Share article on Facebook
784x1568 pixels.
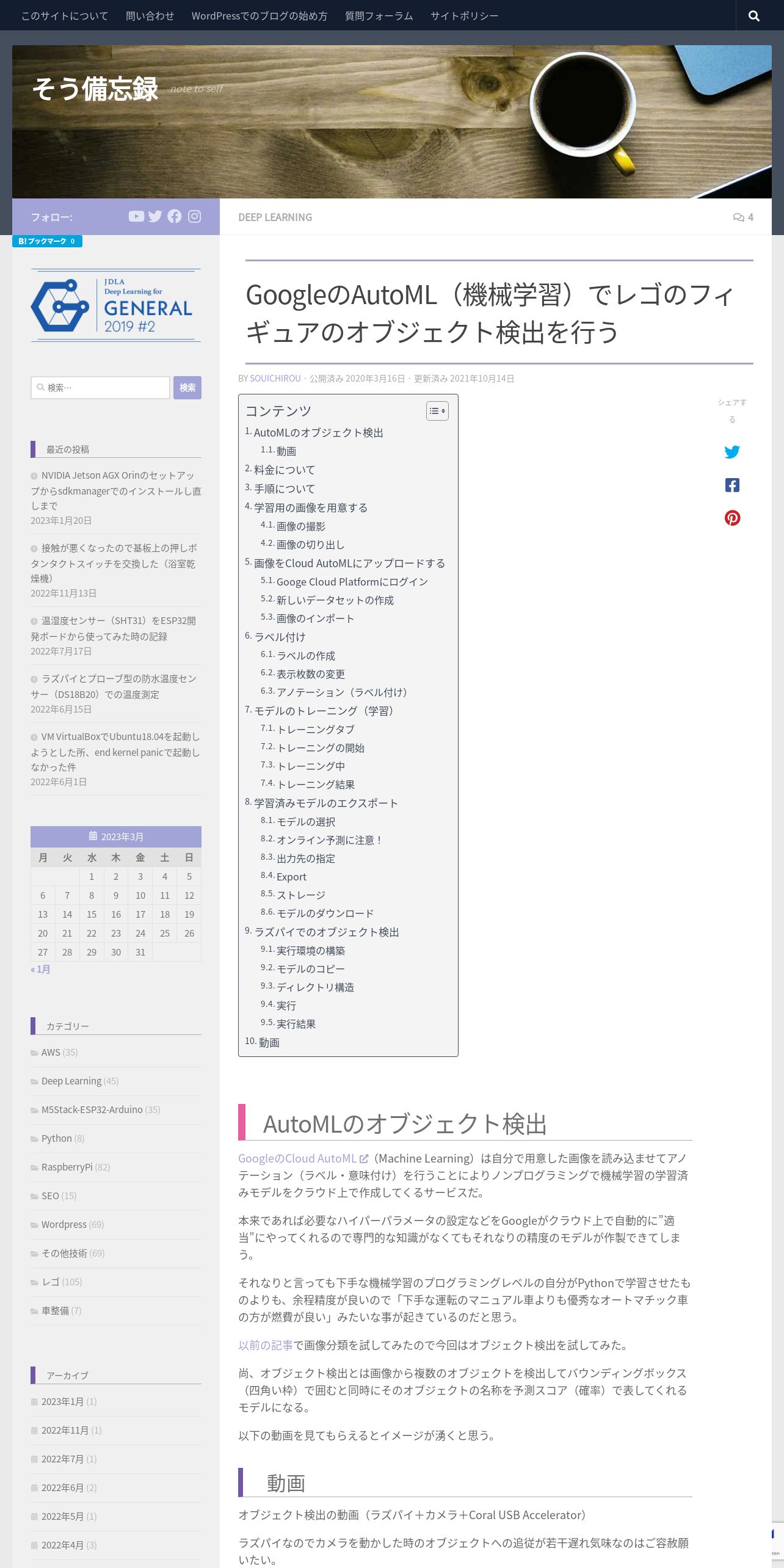coord(732,485)
